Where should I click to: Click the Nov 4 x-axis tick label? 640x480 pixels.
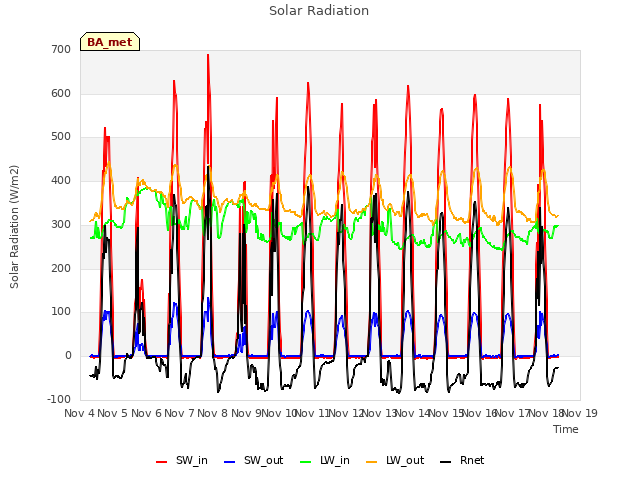[x=79, y=413]
